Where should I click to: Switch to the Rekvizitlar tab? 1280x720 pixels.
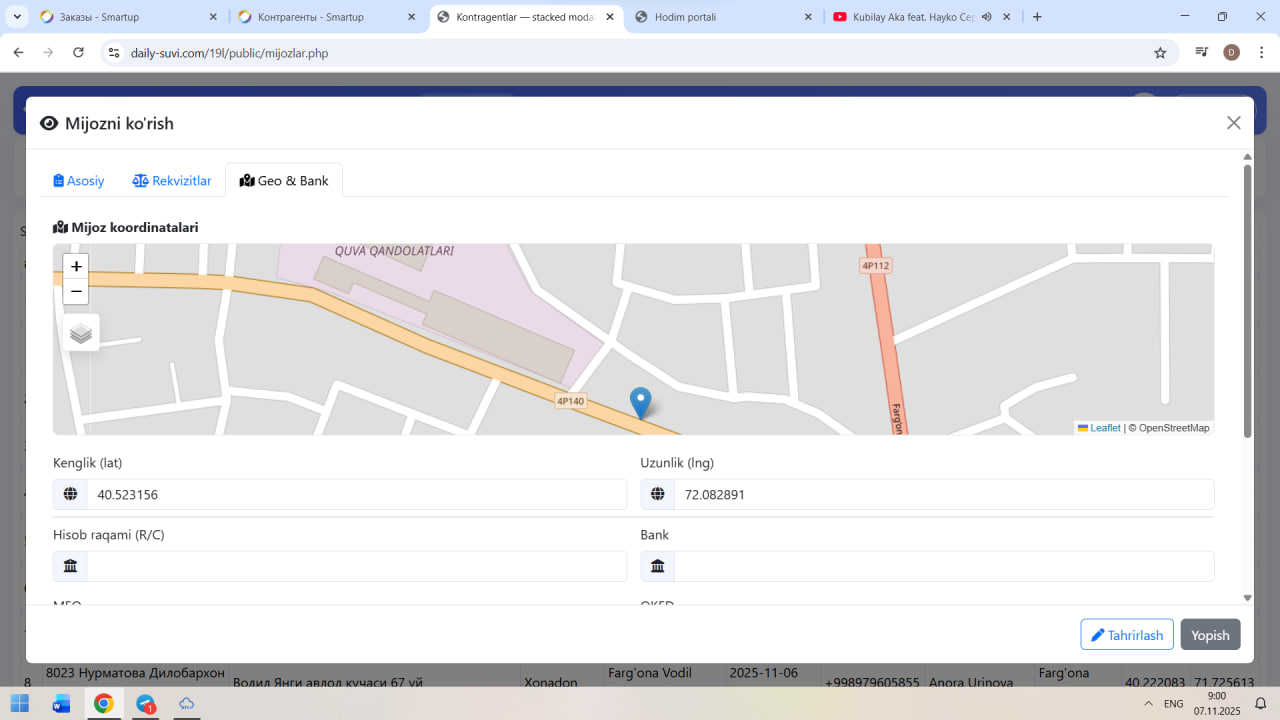click(x=171, y=181)
